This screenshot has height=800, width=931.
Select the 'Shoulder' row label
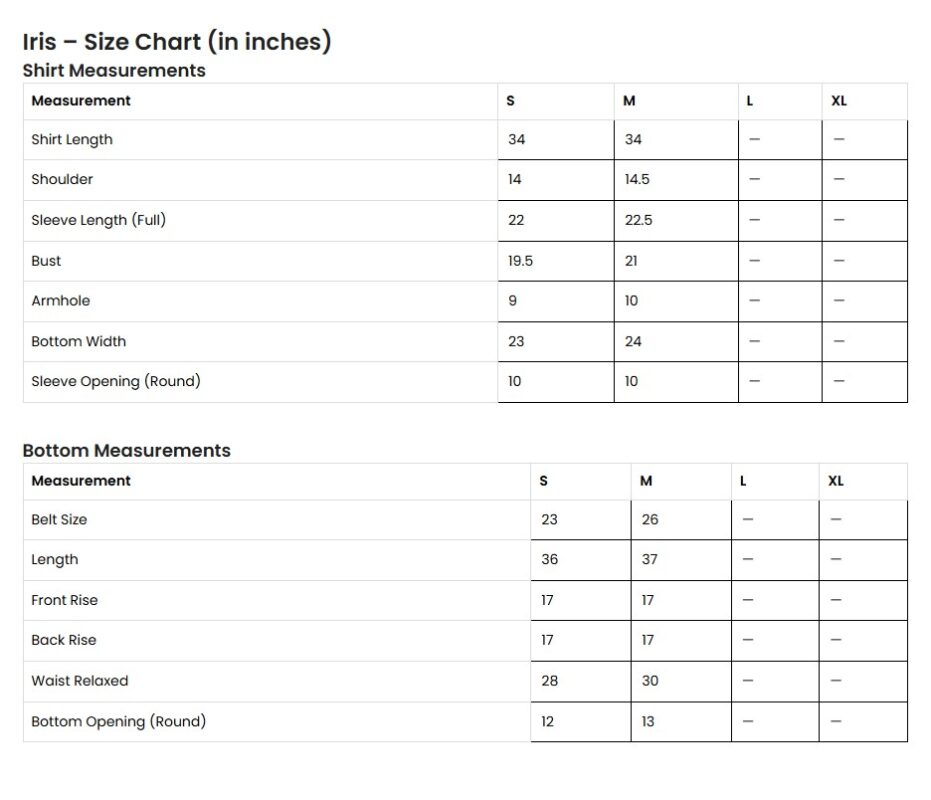pyautogui.click(x=62, y=180)
